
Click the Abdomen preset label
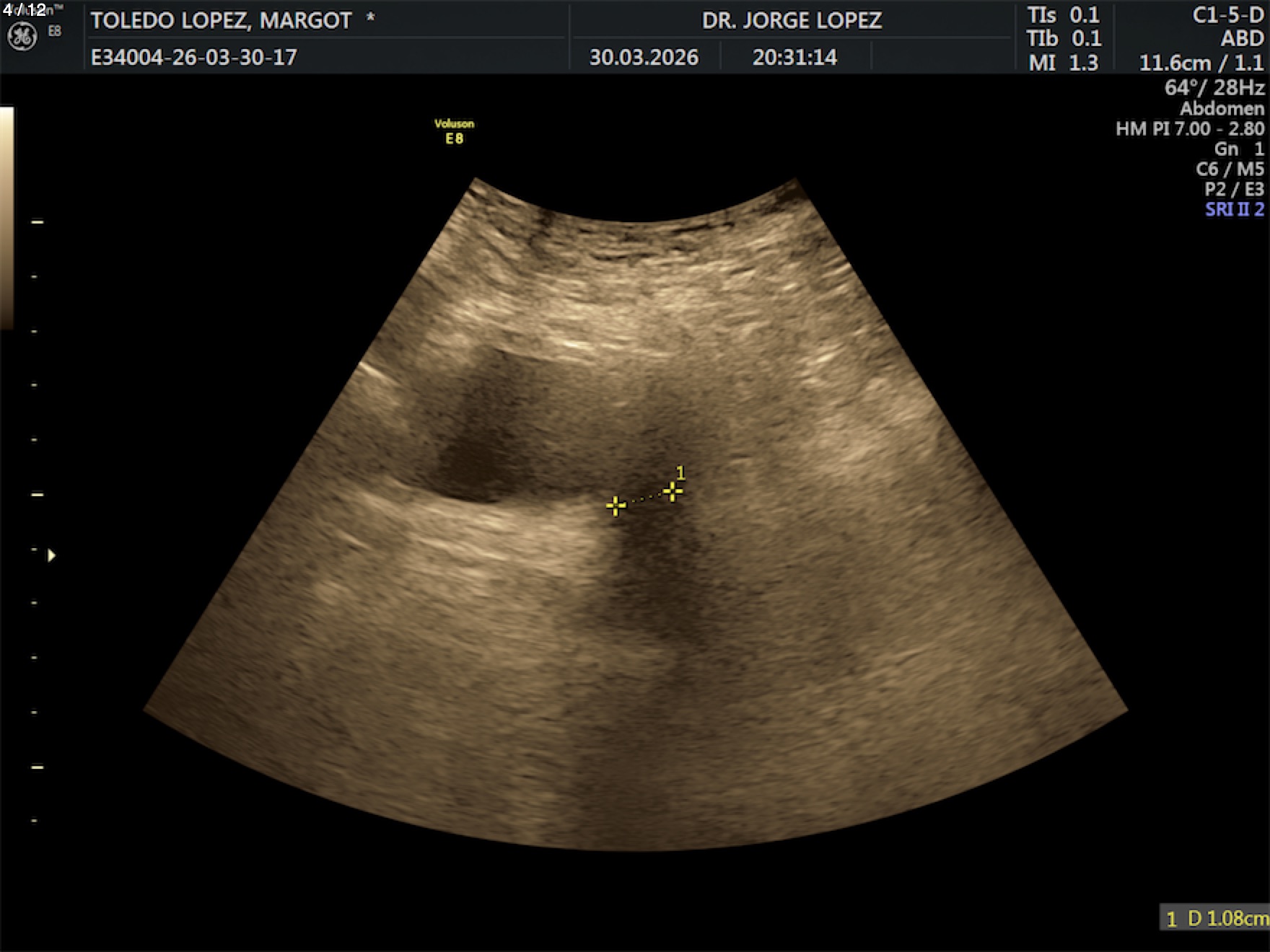click(1222, 109)
